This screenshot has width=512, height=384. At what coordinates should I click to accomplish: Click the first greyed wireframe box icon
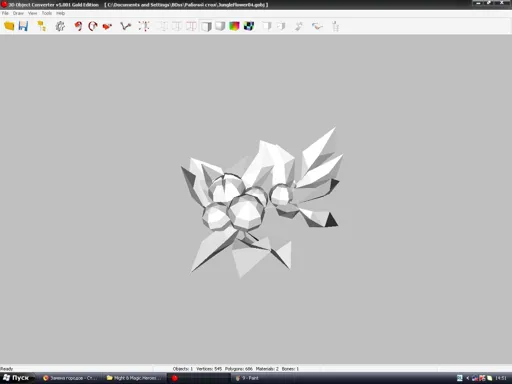pos(162,26)
